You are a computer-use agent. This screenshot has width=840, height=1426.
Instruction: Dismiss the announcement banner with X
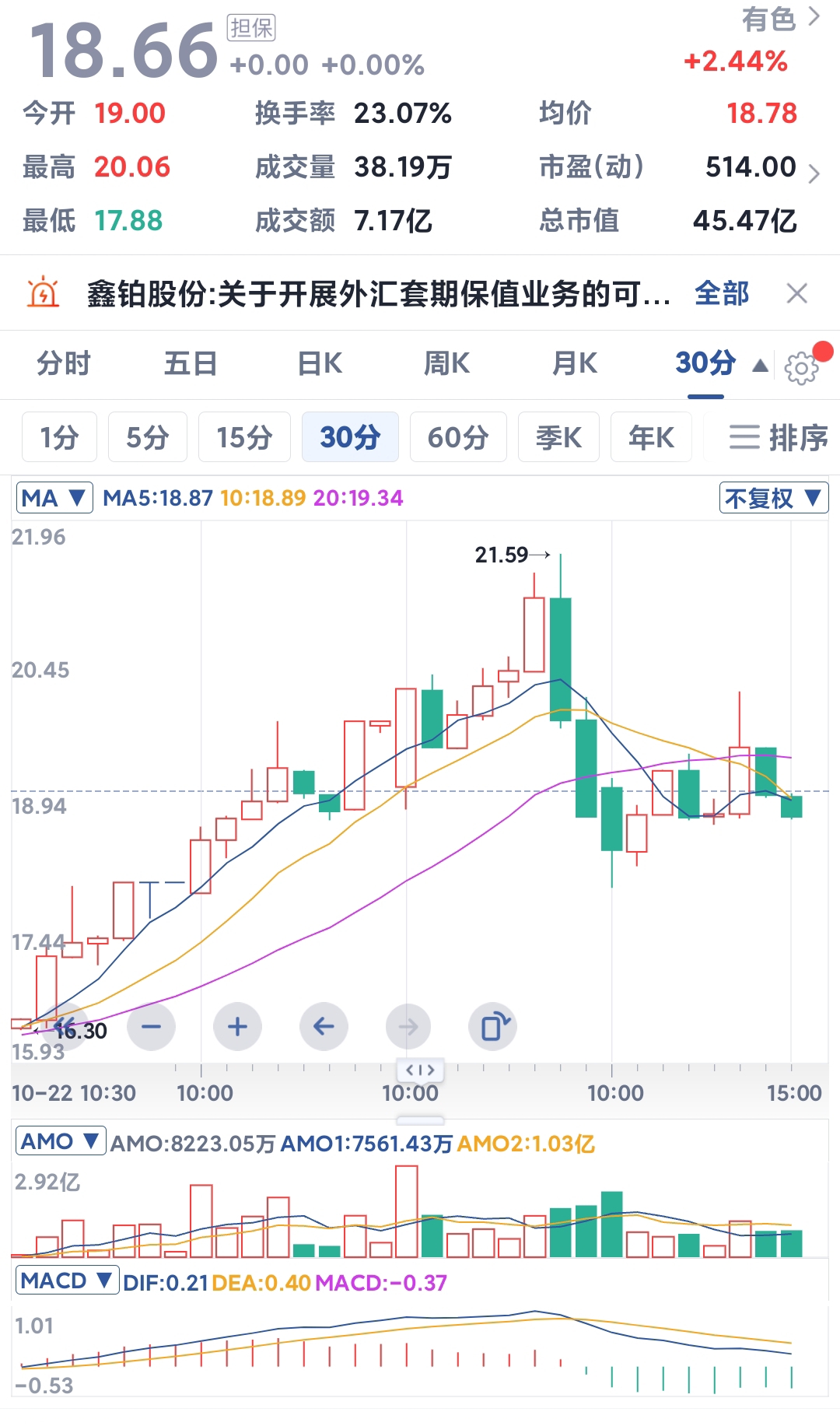tap(796, 293)
